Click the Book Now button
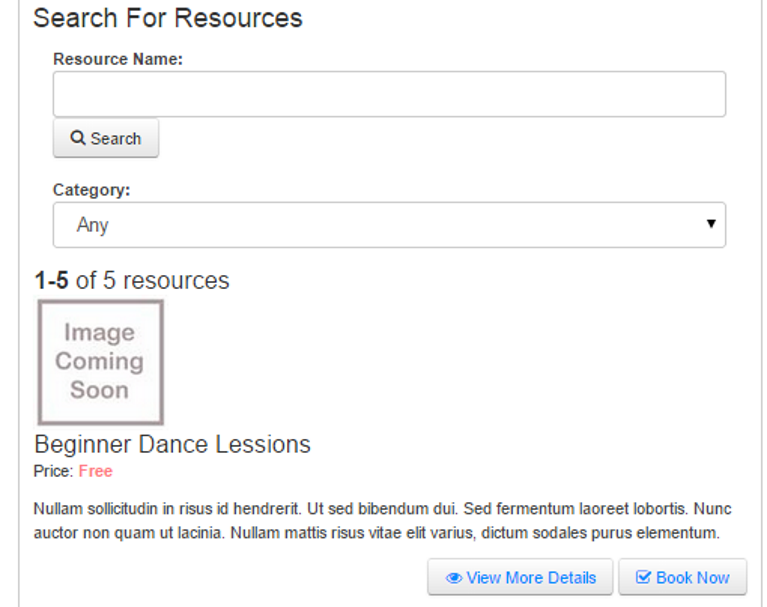767x607 pixels. point(682,577)
